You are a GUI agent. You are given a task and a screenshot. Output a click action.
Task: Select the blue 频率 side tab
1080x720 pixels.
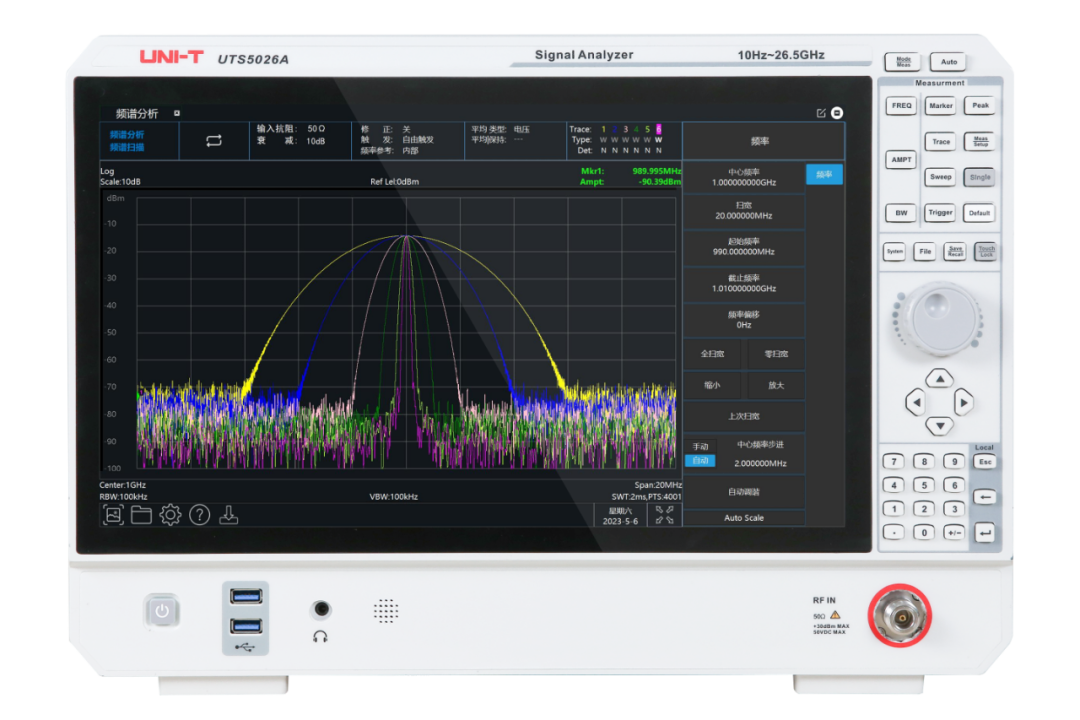pos(824,174)
